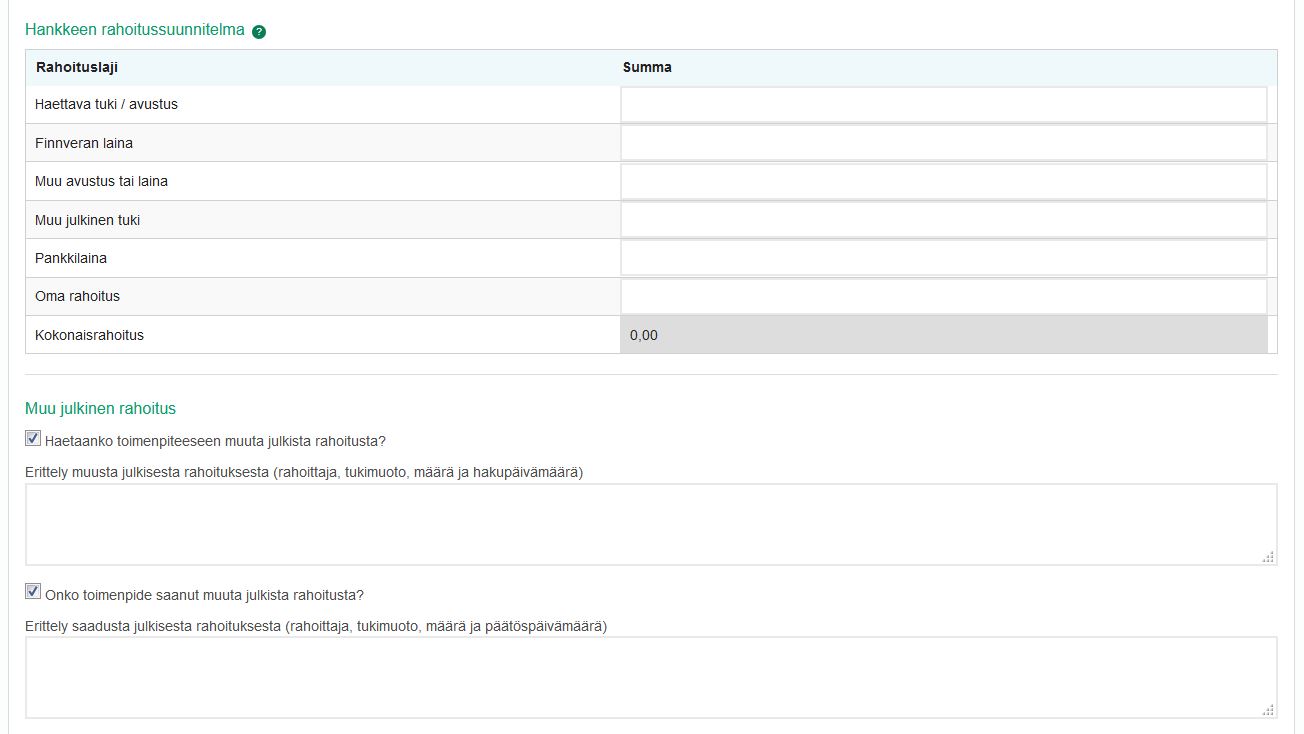
Task: Click Haettava tuki / avustus sum field
Action: (944, 105)
